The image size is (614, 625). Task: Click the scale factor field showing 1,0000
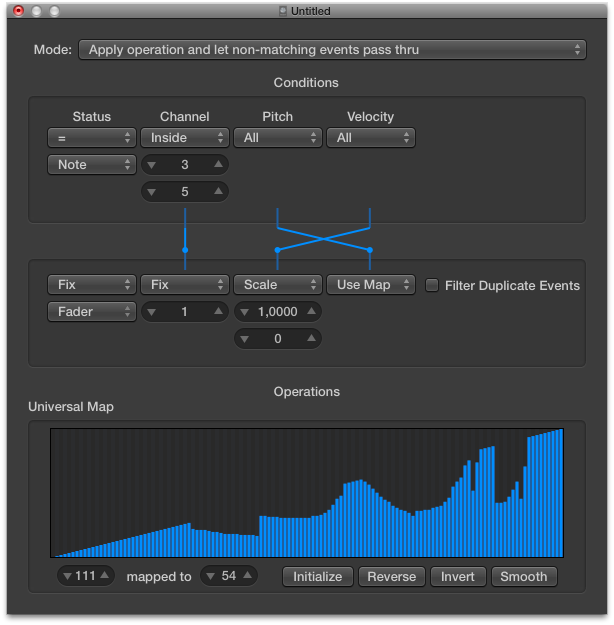[277, 311]
